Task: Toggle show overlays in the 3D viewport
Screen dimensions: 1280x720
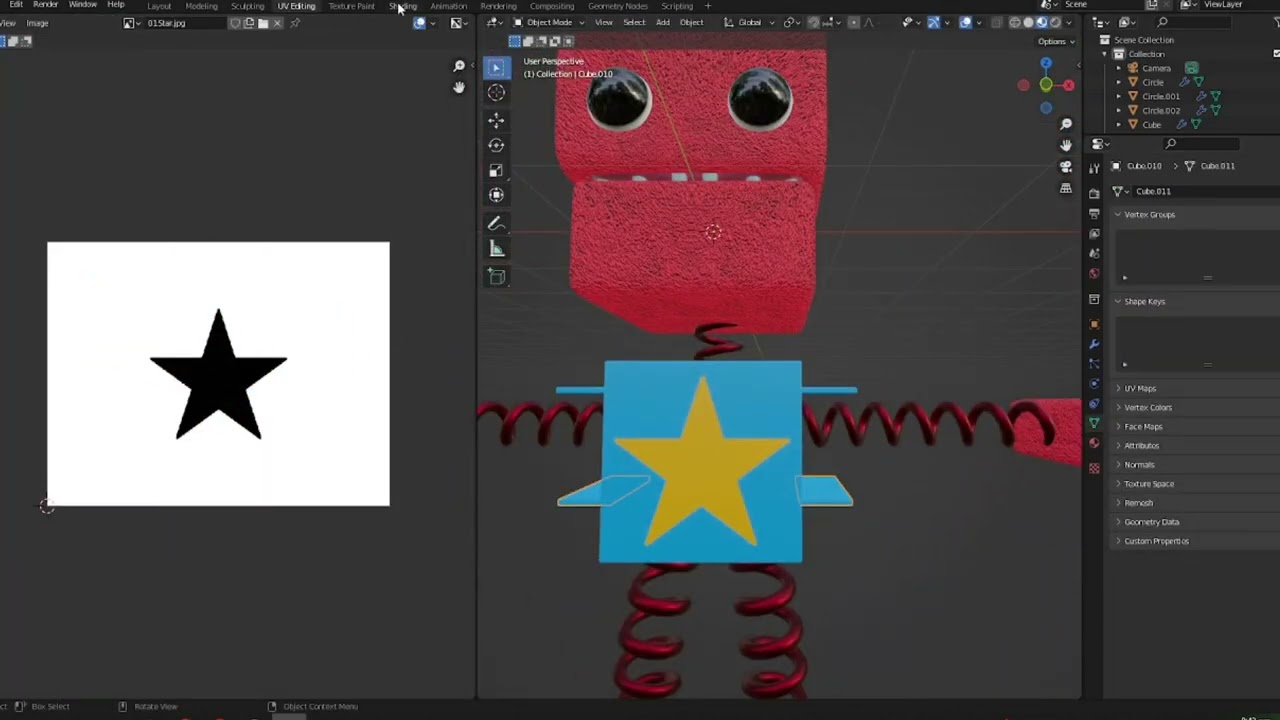Action: pyautogui.click(x=965, y=22)
